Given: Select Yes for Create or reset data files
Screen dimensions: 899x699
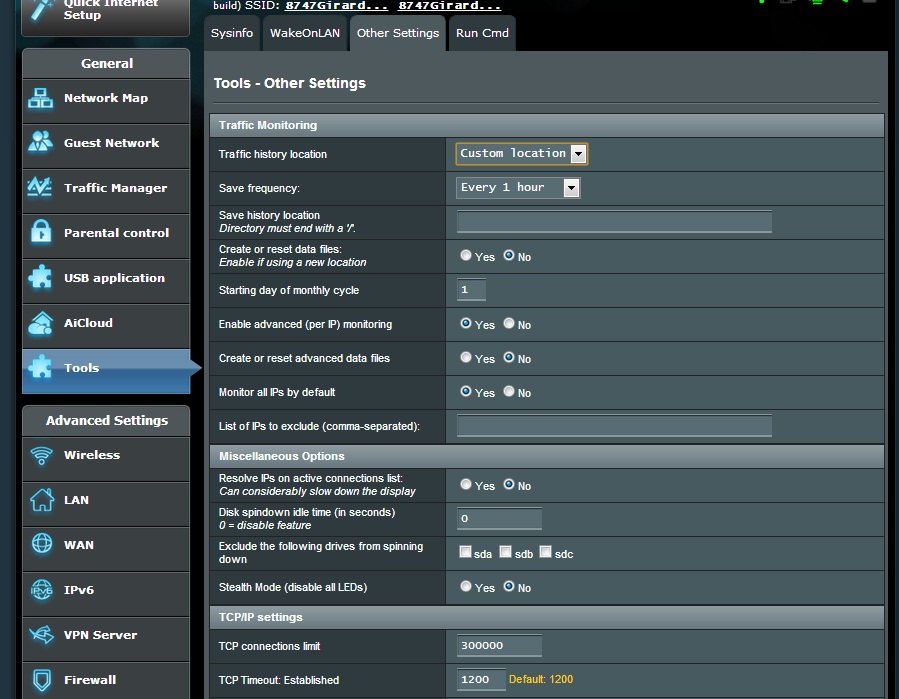Looking at the screenshot, I should click(466, 255).
